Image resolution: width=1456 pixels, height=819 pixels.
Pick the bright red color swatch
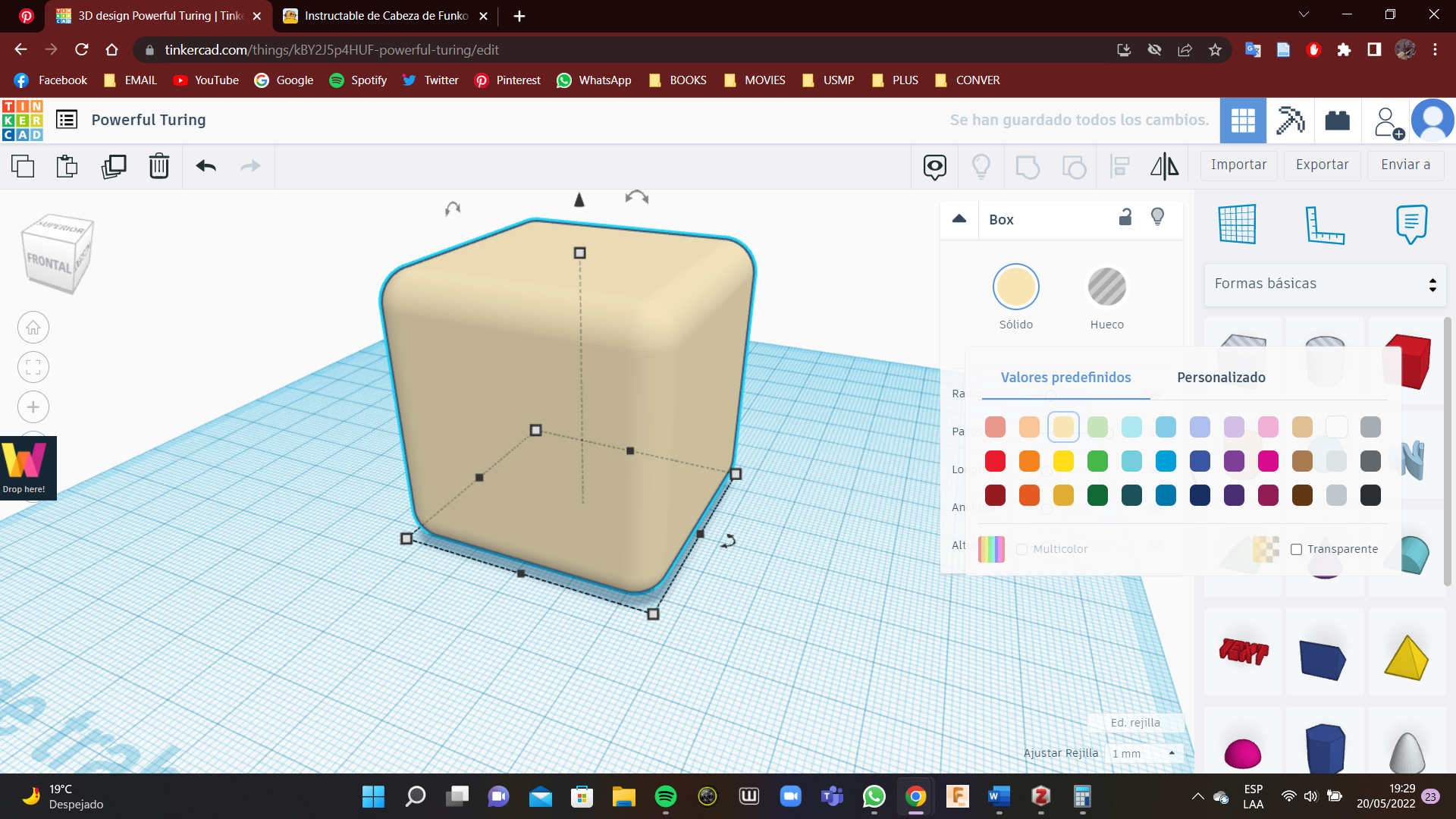click(995, 461)
